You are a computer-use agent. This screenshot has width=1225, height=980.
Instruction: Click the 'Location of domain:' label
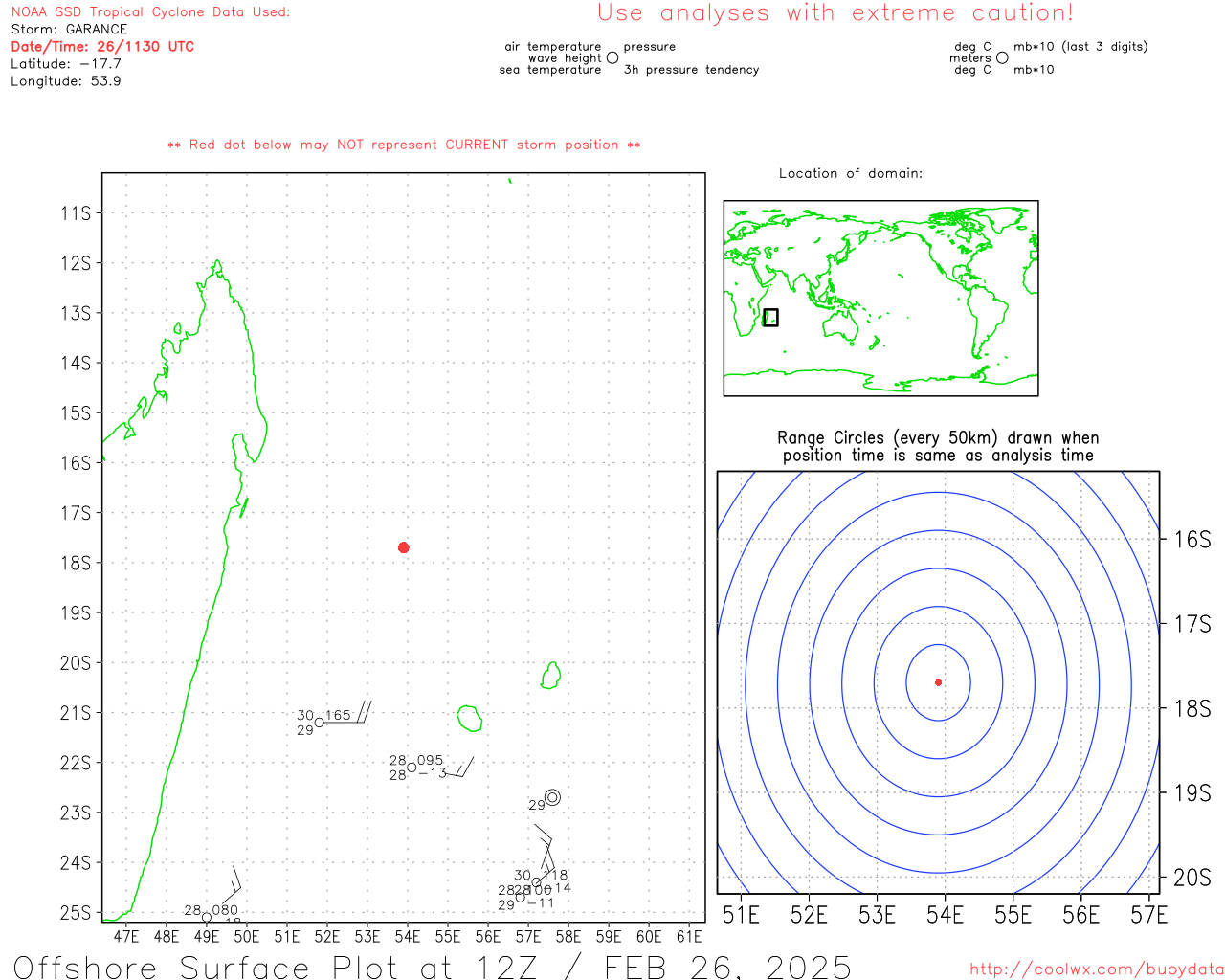851,173
